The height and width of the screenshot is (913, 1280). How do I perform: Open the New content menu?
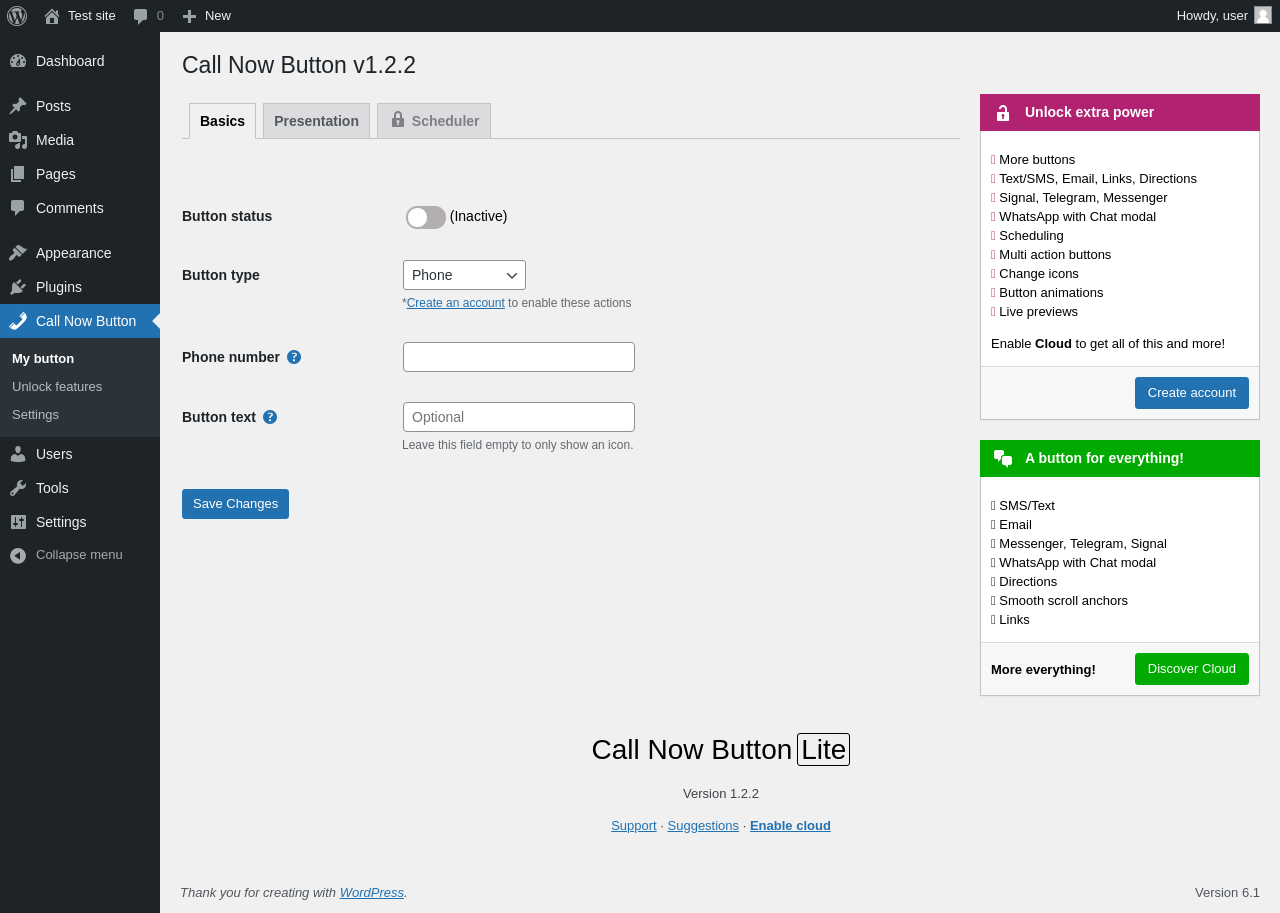click(206, 16)
